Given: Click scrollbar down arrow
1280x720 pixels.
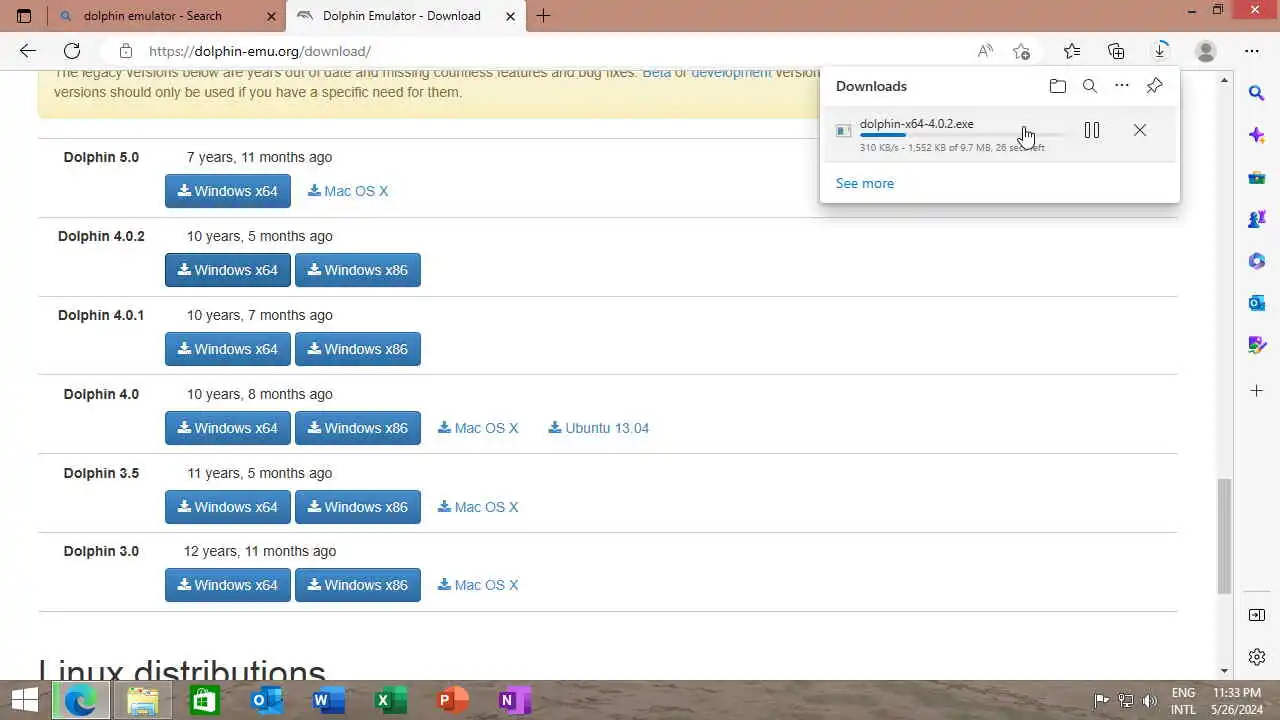Looking at the screenshot, I should [1224, 671].
